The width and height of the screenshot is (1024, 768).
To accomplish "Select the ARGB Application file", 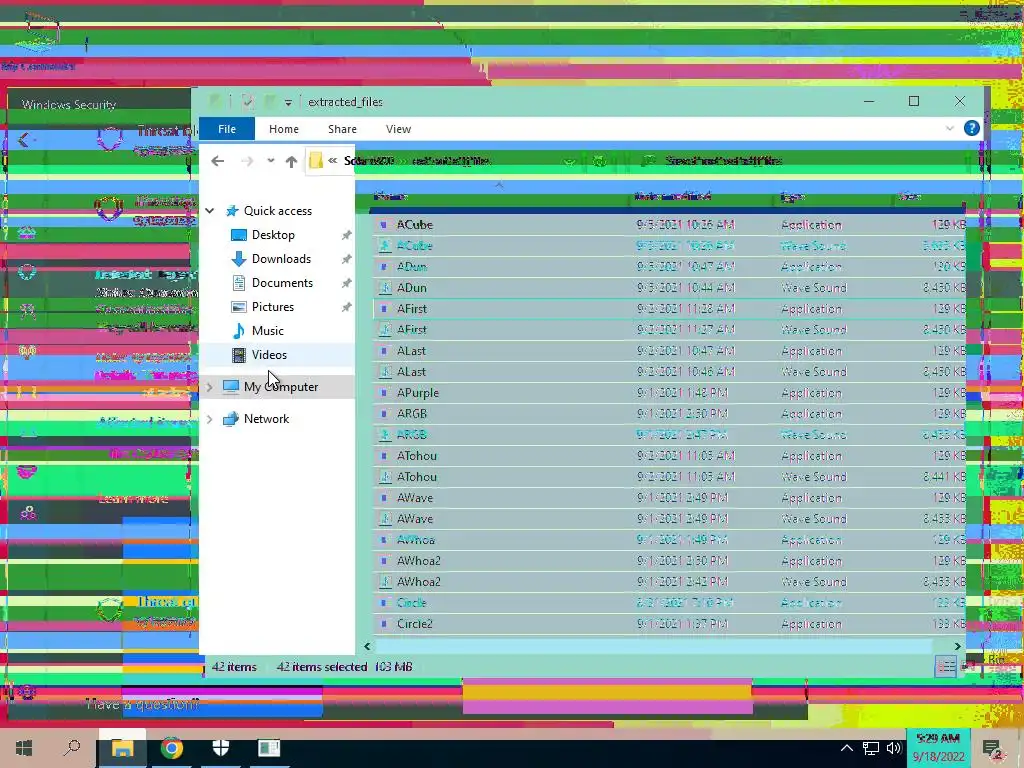I will pyautogui.click(x=669, y=413).
